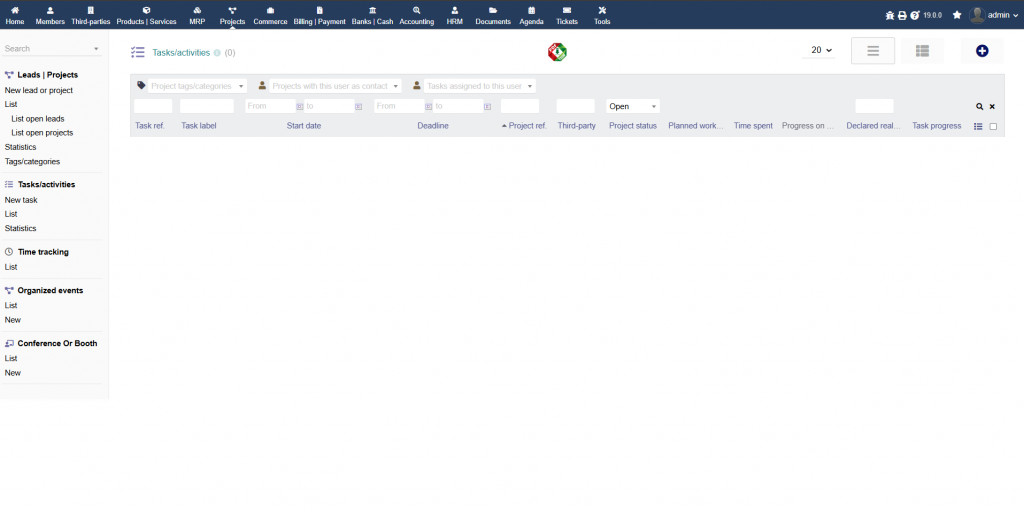Open the Documents module

493,15
